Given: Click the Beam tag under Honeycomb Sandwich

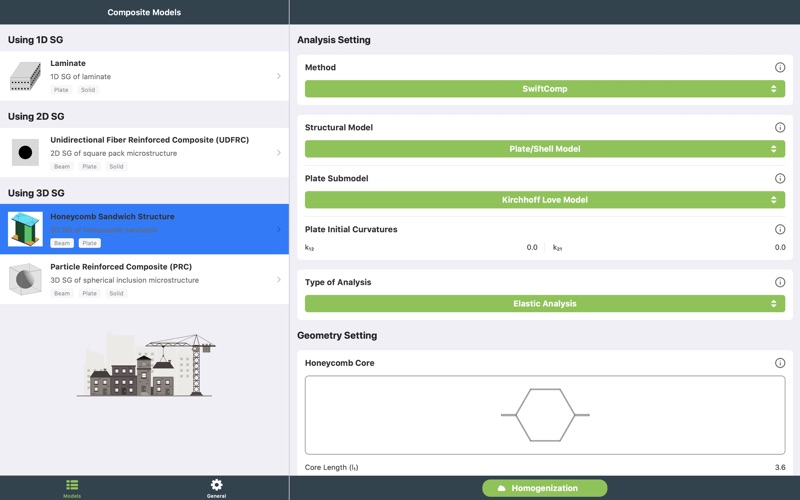Looking at the screenshot, I should (62, 243).
